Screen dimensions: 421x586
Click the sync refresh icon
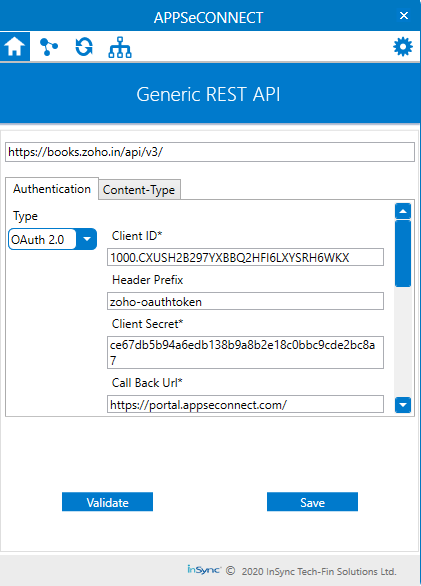point(84,47)
